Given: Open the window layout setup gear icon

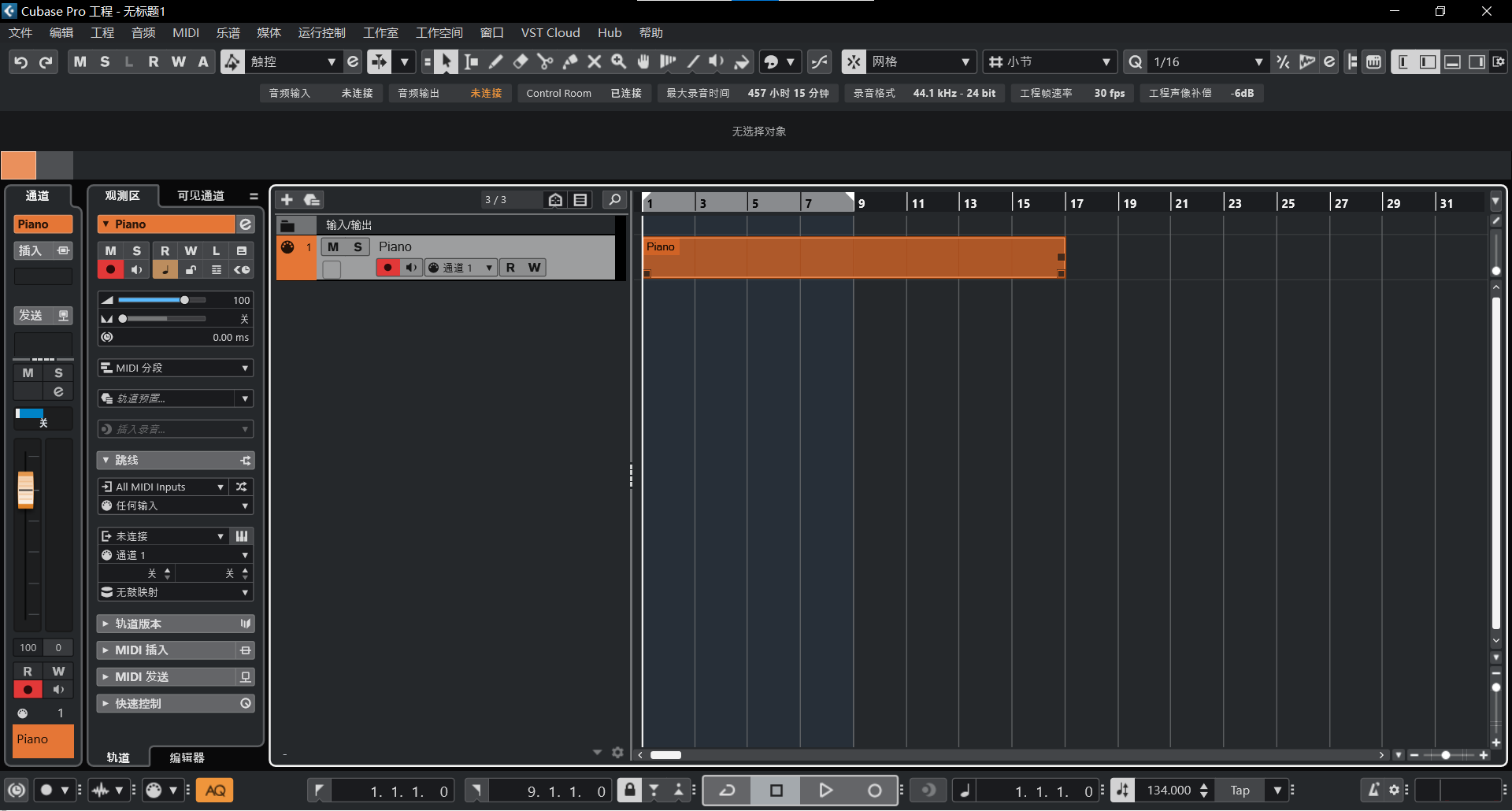Looking at the screenshot, I should point(1499,62).
